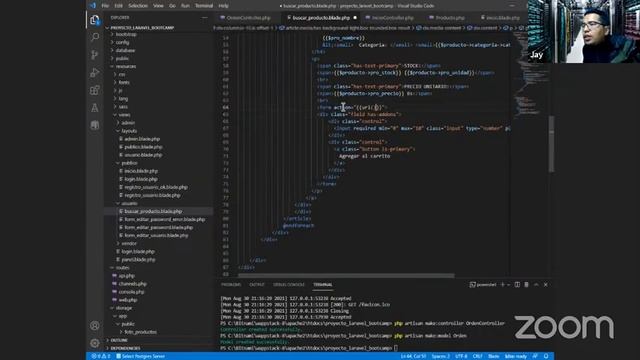Open the Selection menu
The height and width of the screenshot is (360, 640).
[138, 6]
